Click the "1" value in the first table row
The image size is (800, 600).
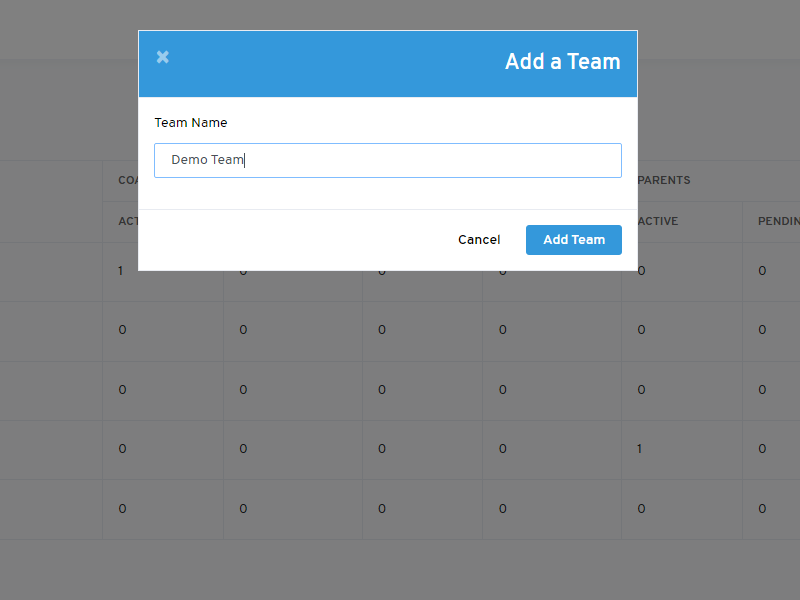121,271
